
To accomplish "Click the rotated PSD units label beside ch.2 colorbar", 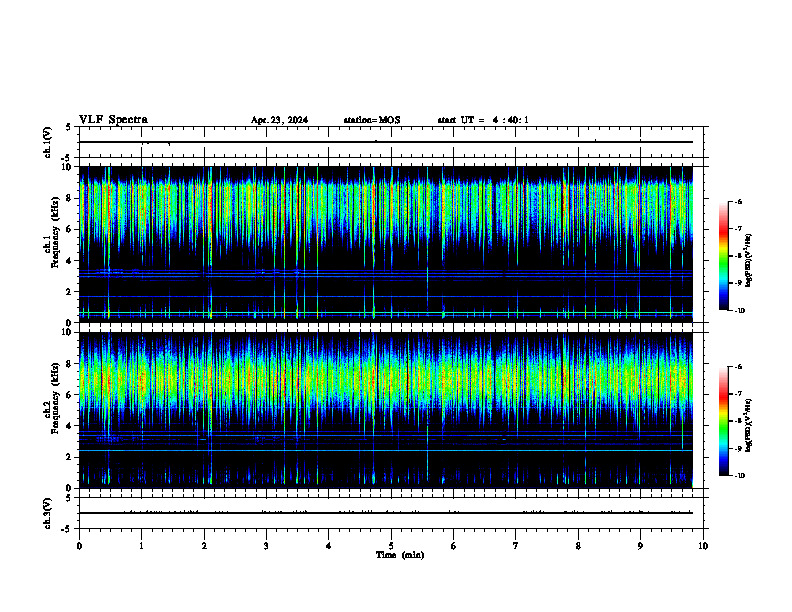I will [x=748, y=426].
